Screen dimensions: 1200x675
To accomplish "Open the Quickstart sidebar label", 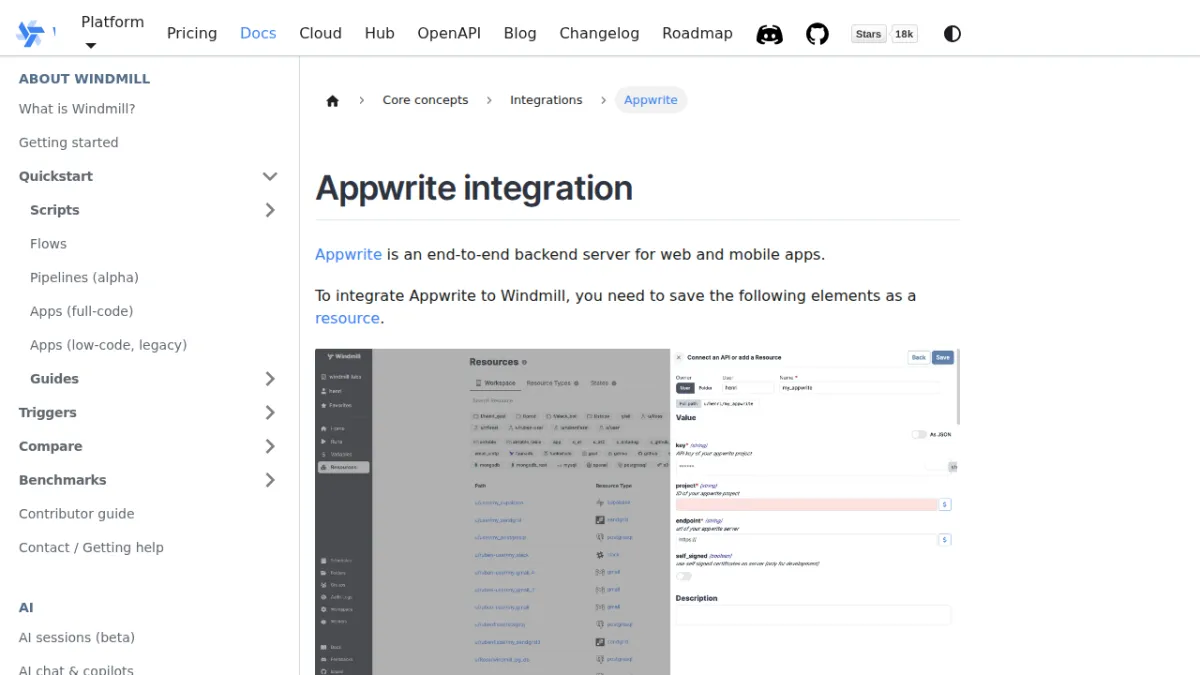I will click(56, 176).
